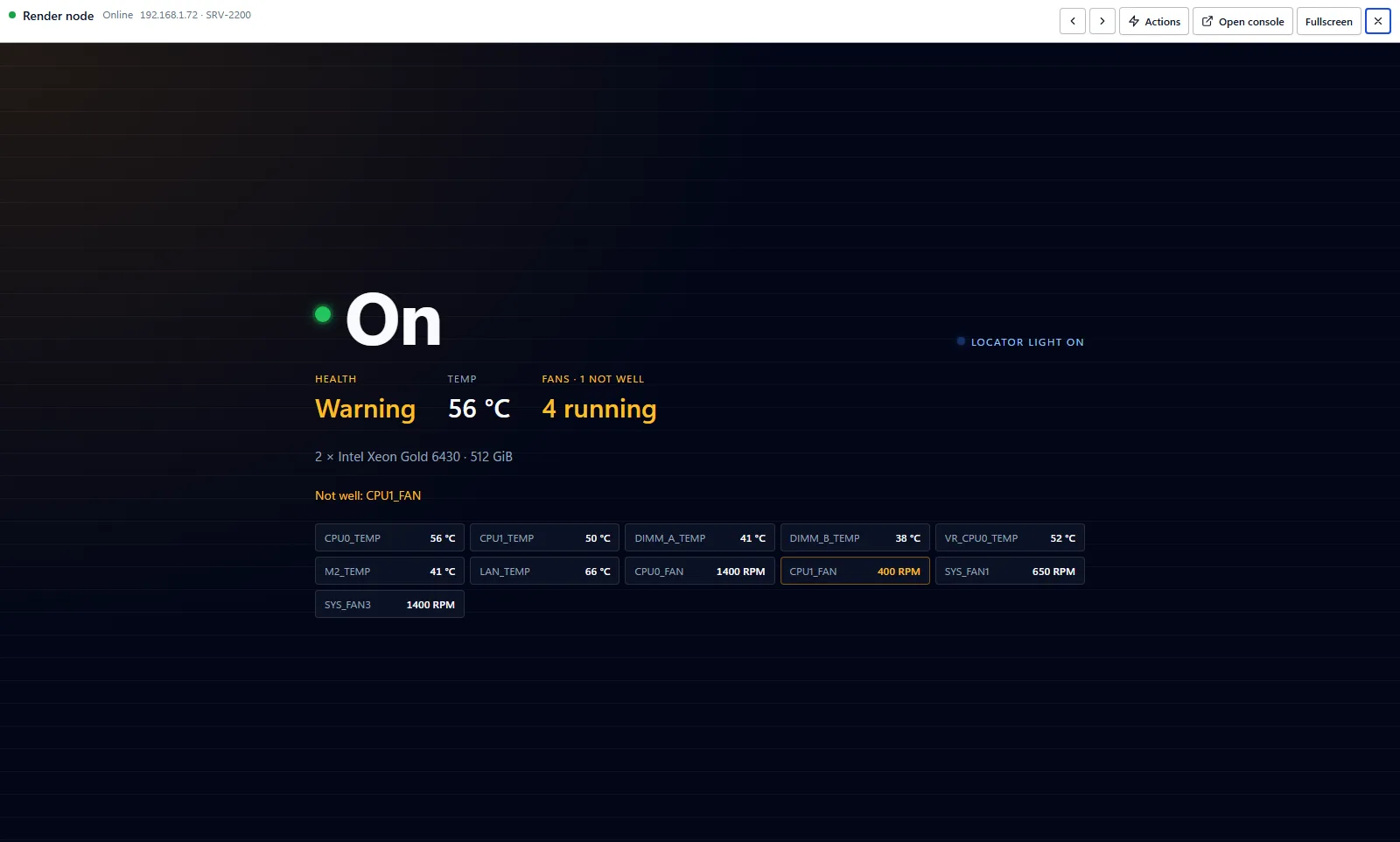The width and height of the screenshot is (1400, 842).
Task: Select the DIMM_B_TEMP sensor tile
Action: (x=855, y=538)
